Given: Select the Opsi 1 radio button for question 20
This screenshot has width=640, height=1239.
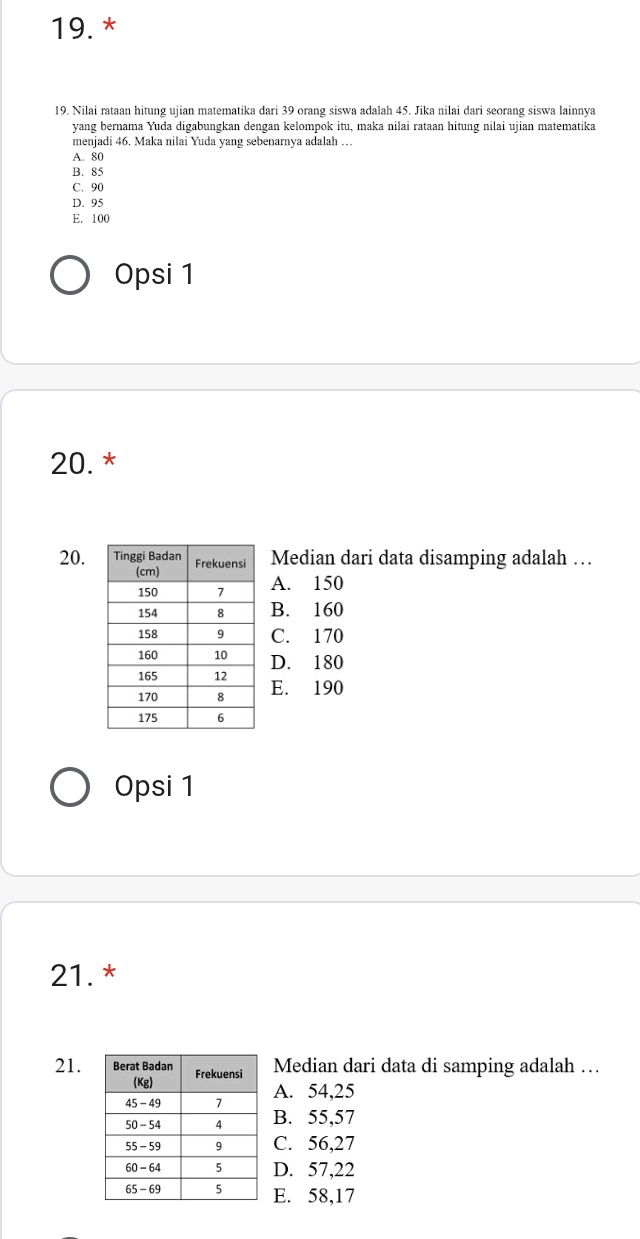Looking at the screenshot, I should click(x=70, y=786).
